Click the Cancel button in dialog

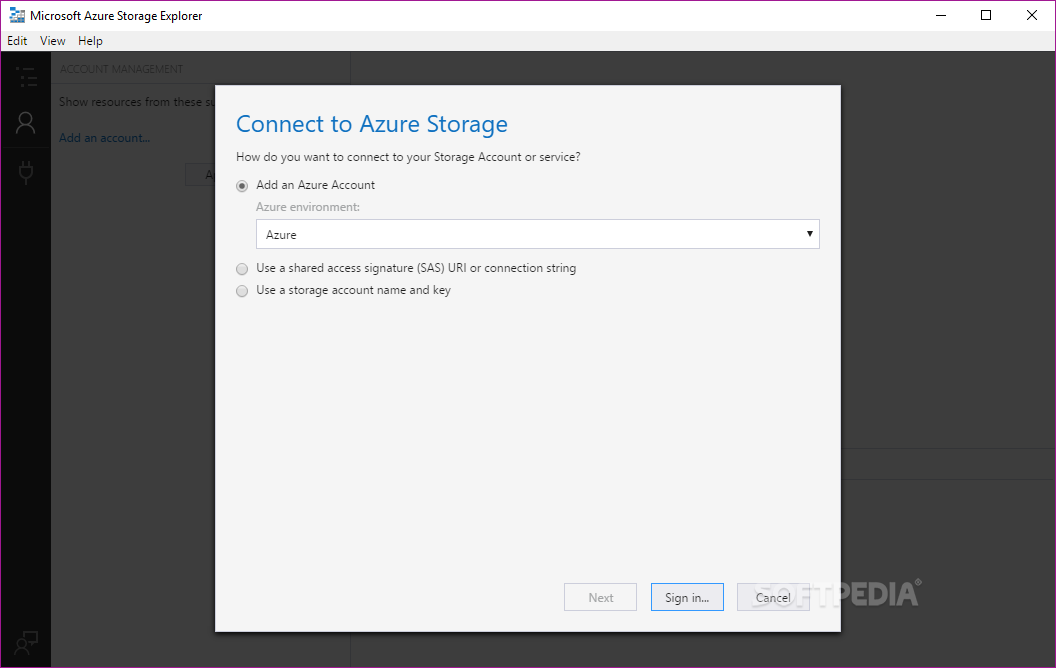[x=773, y=597]
